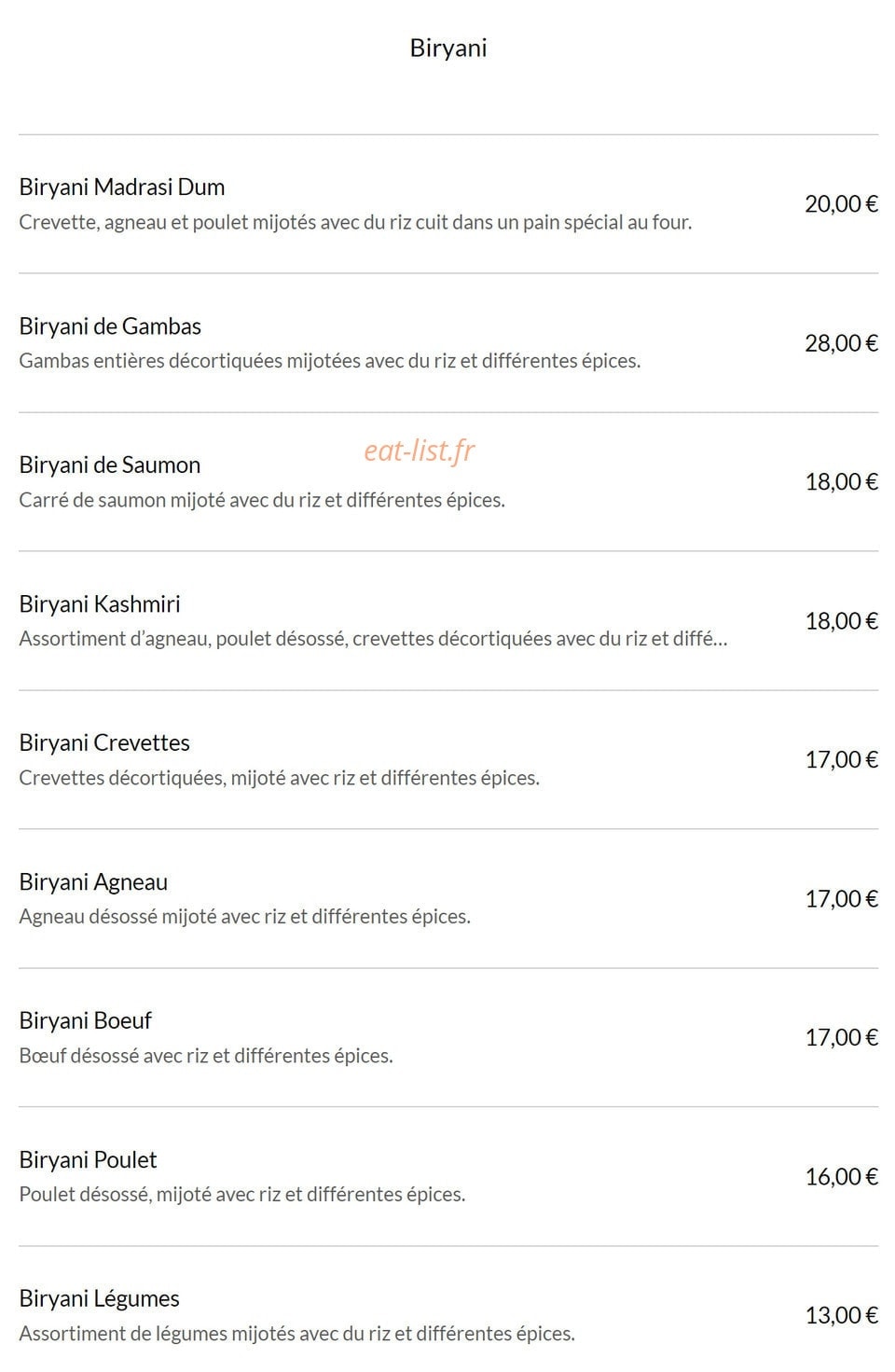
Task: Select Biryani de Saumon dish title
Action: click(109, 465)
